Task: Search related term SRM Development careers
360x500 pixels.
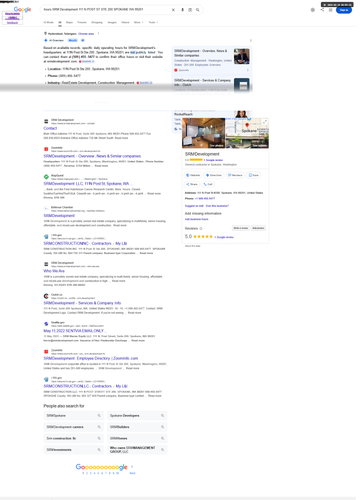Action: 73,427
